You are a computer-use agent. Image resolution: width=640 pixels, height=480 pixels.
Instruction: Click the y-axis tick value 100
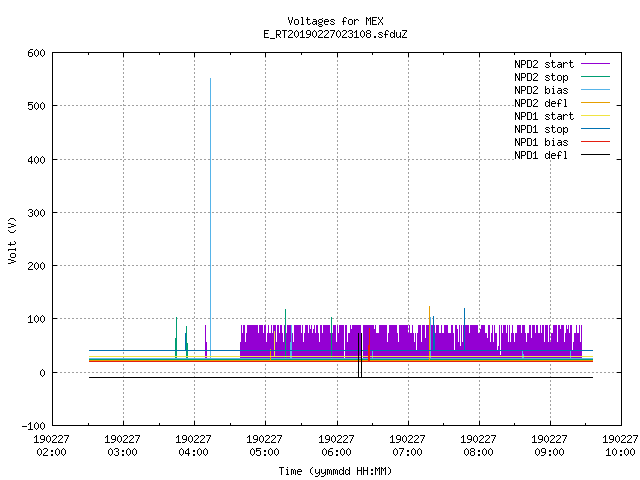click(x=36, y=319)
